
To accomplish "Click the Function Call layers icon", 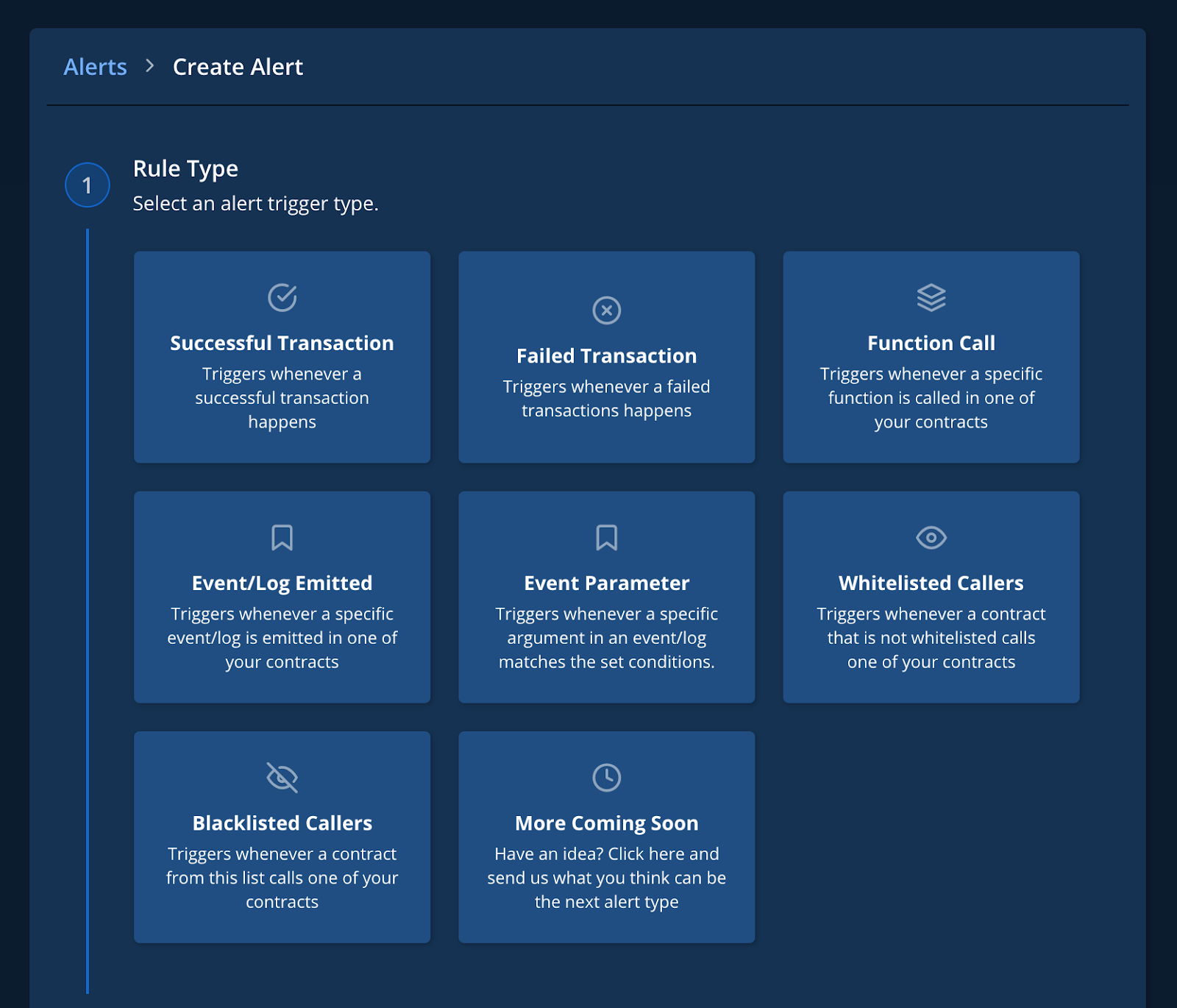I will click(931, 297).
